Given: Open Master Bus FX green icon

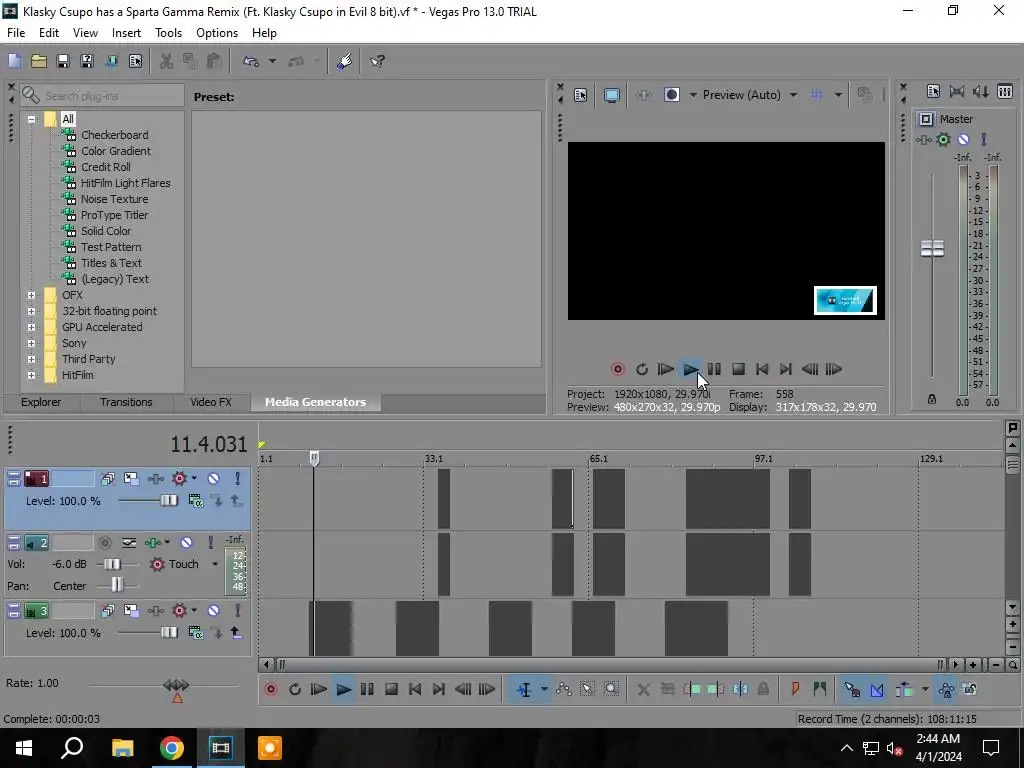Looking at the screenshot, I should coord(943,139).
